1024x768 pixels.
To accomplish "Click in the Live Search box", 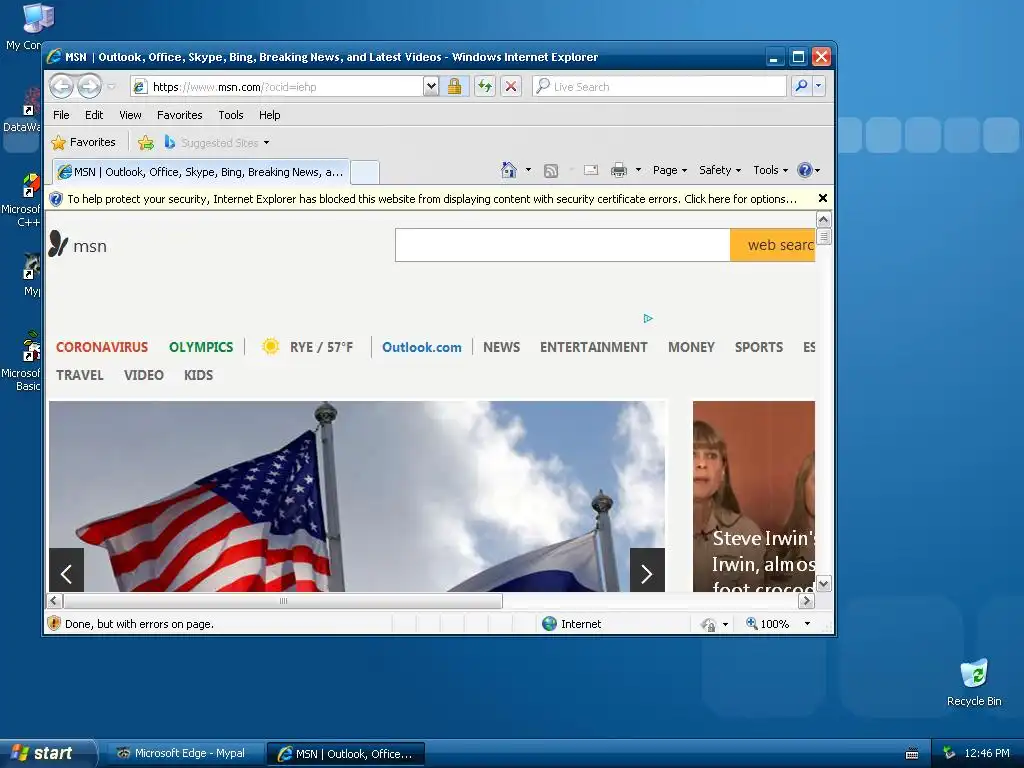I will [x=660, y=86].
